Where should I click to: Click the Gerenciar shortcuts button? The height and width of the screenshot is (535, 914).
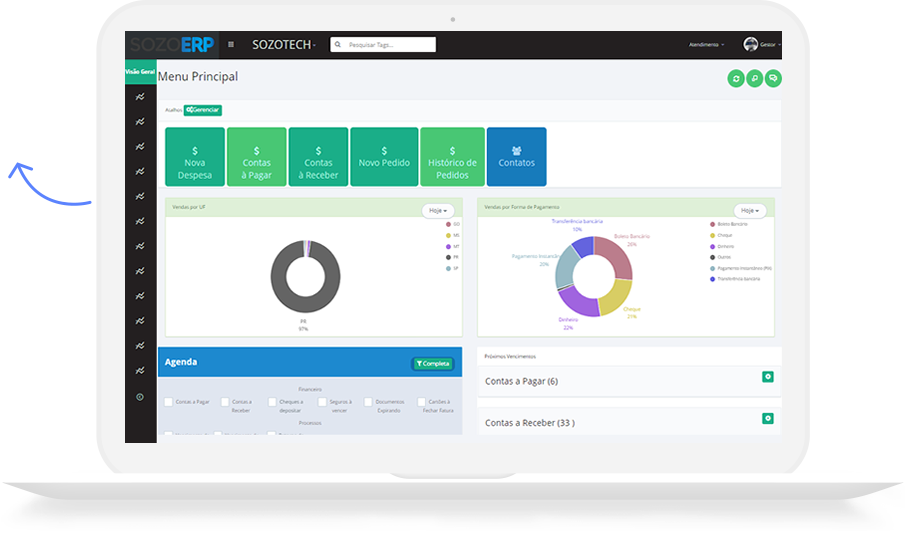(x=203, y=110)
